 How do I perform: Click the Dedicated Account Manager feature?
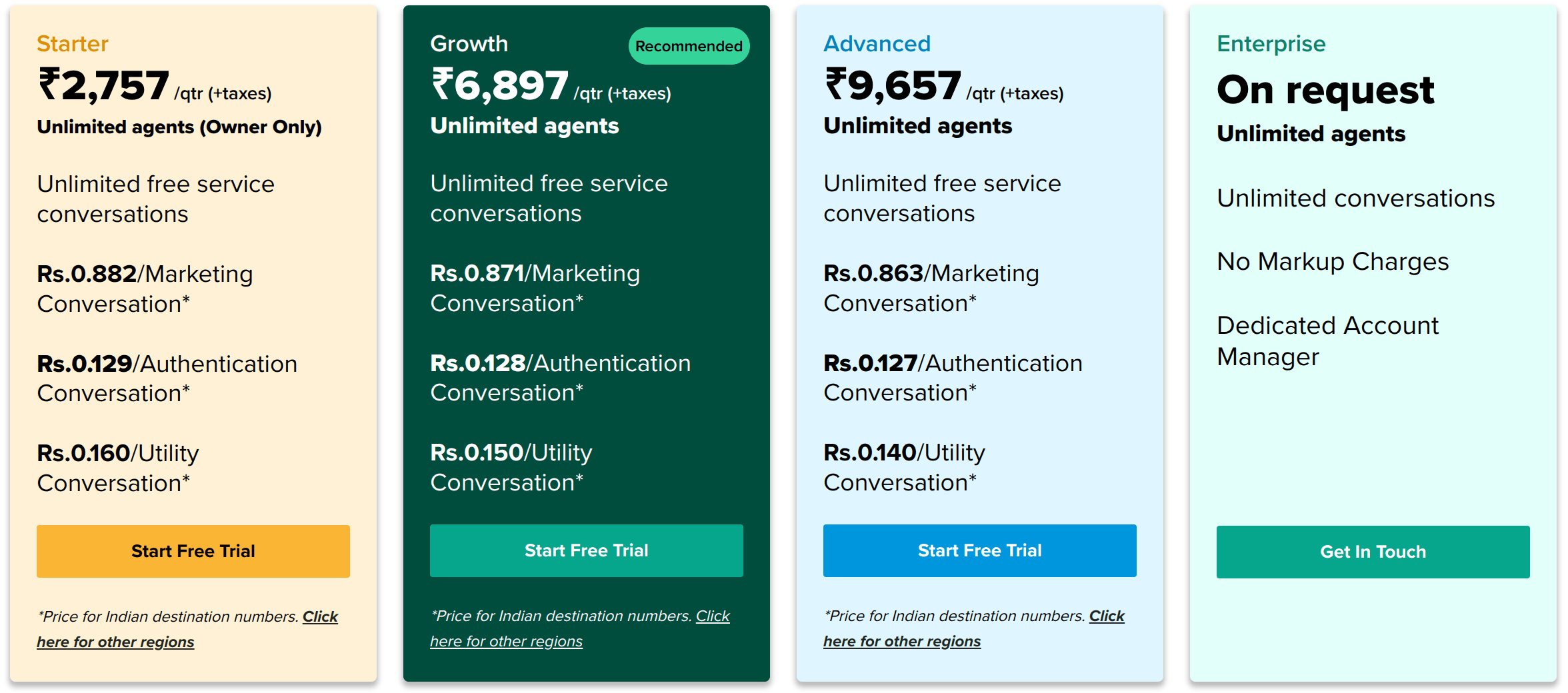click(1327, 341)
